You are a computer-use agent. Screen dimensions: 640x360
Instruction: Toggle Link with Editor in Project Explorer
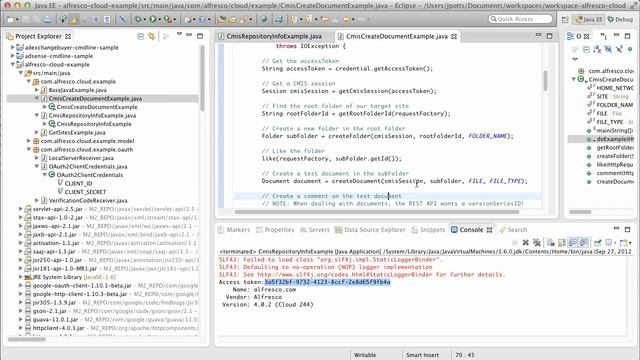point(151,36)
